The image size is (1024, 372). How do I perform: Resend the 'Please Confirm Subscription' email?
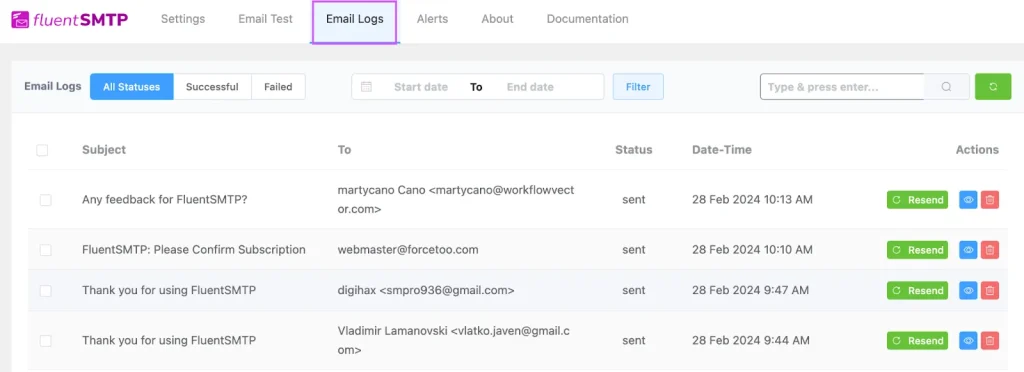click(x=917, y=250)
